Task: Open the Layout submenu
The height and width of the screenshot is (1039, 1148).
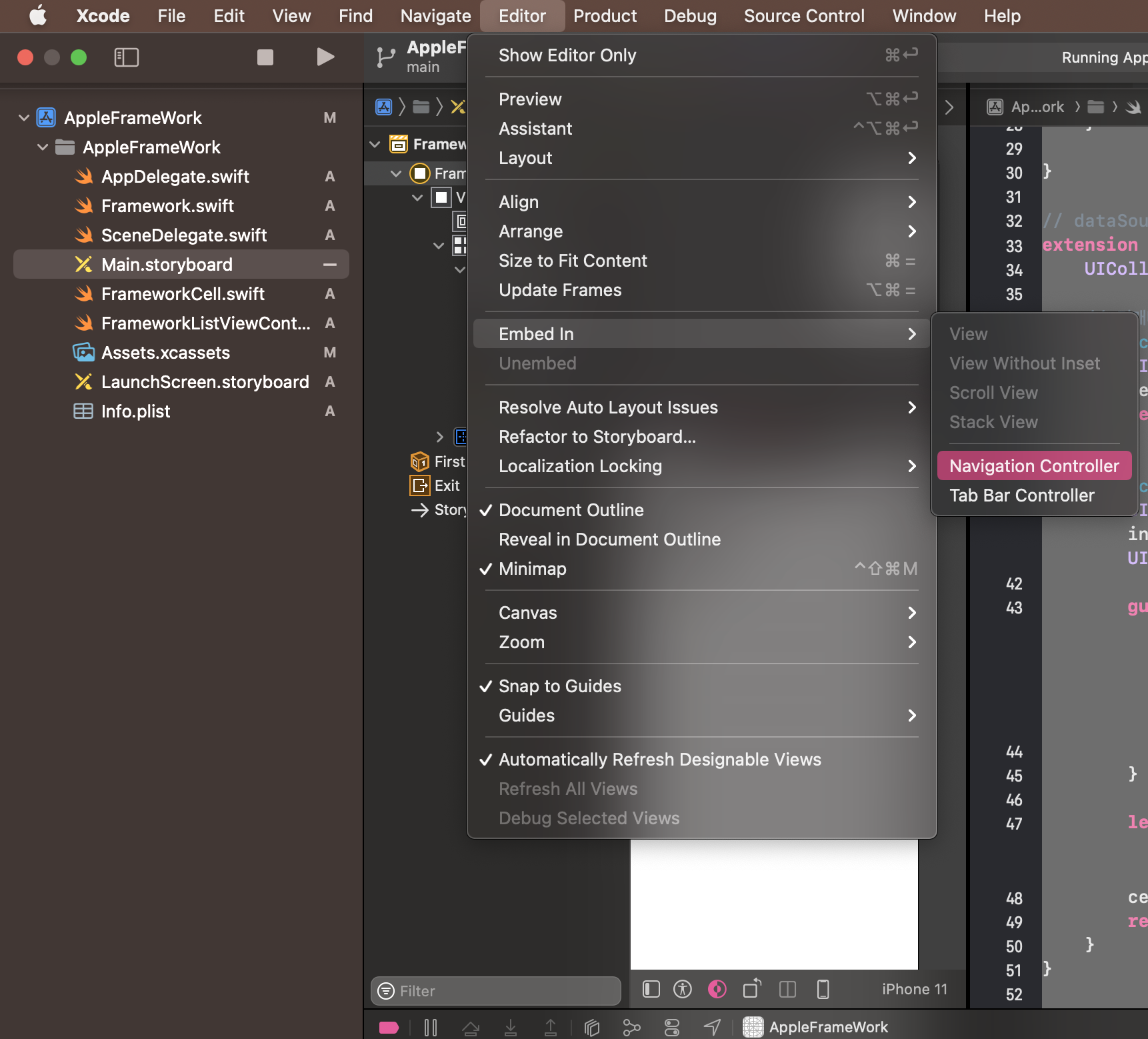Action: pos(702,158)
